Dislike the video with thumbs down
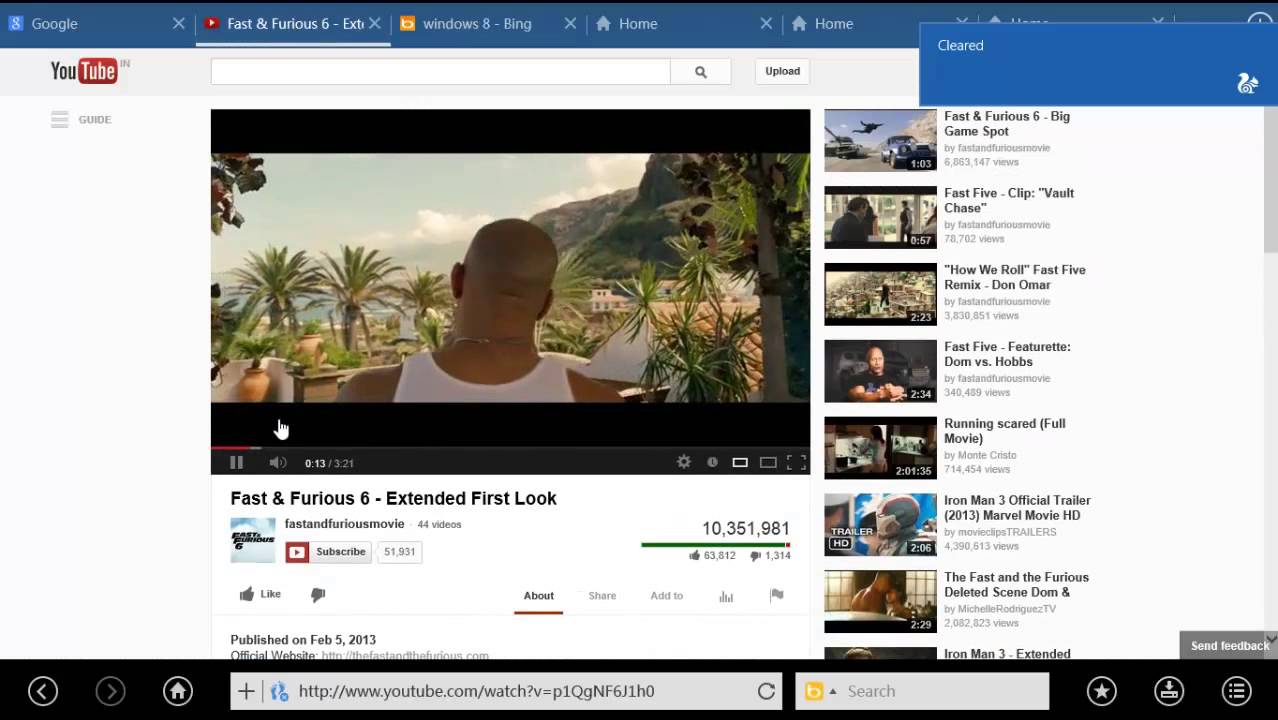Screen dimensions: 1278x720 318,594
